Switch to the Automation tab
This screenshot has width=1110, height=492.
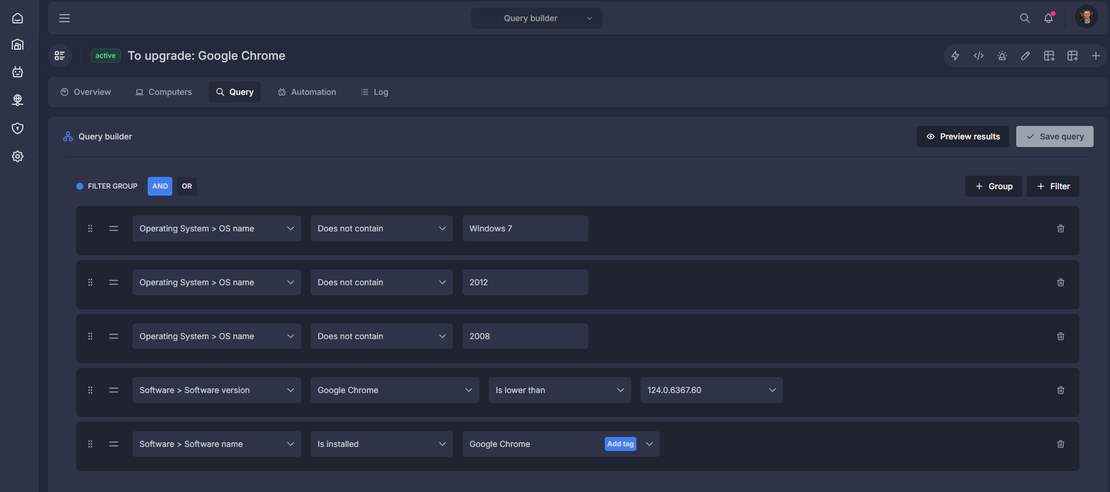point(307,92)
